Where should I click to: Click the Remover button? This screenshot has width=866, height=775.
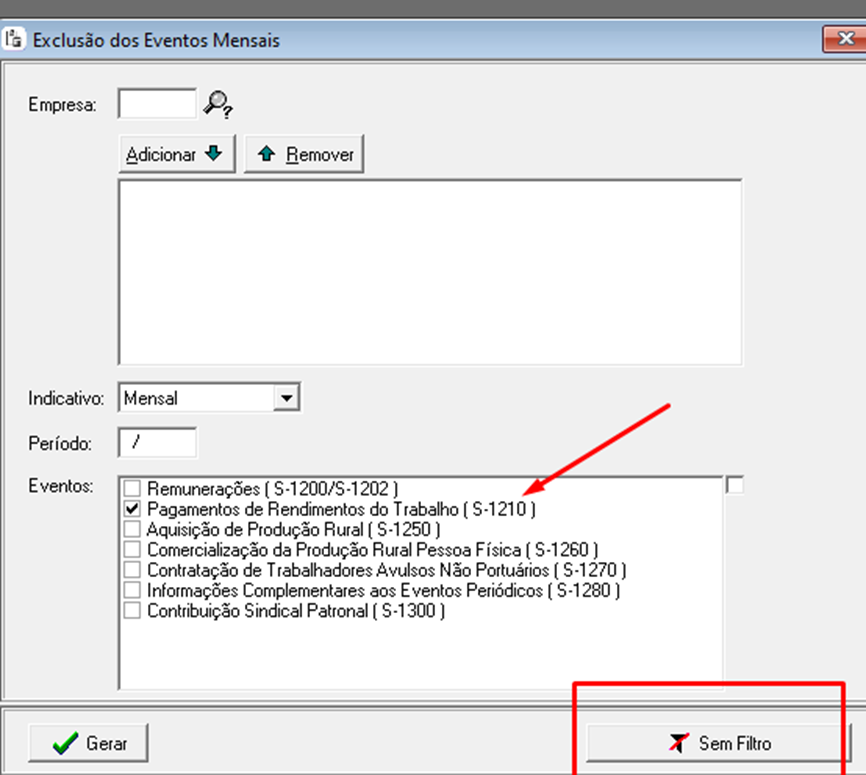click(x=304, y=155)
